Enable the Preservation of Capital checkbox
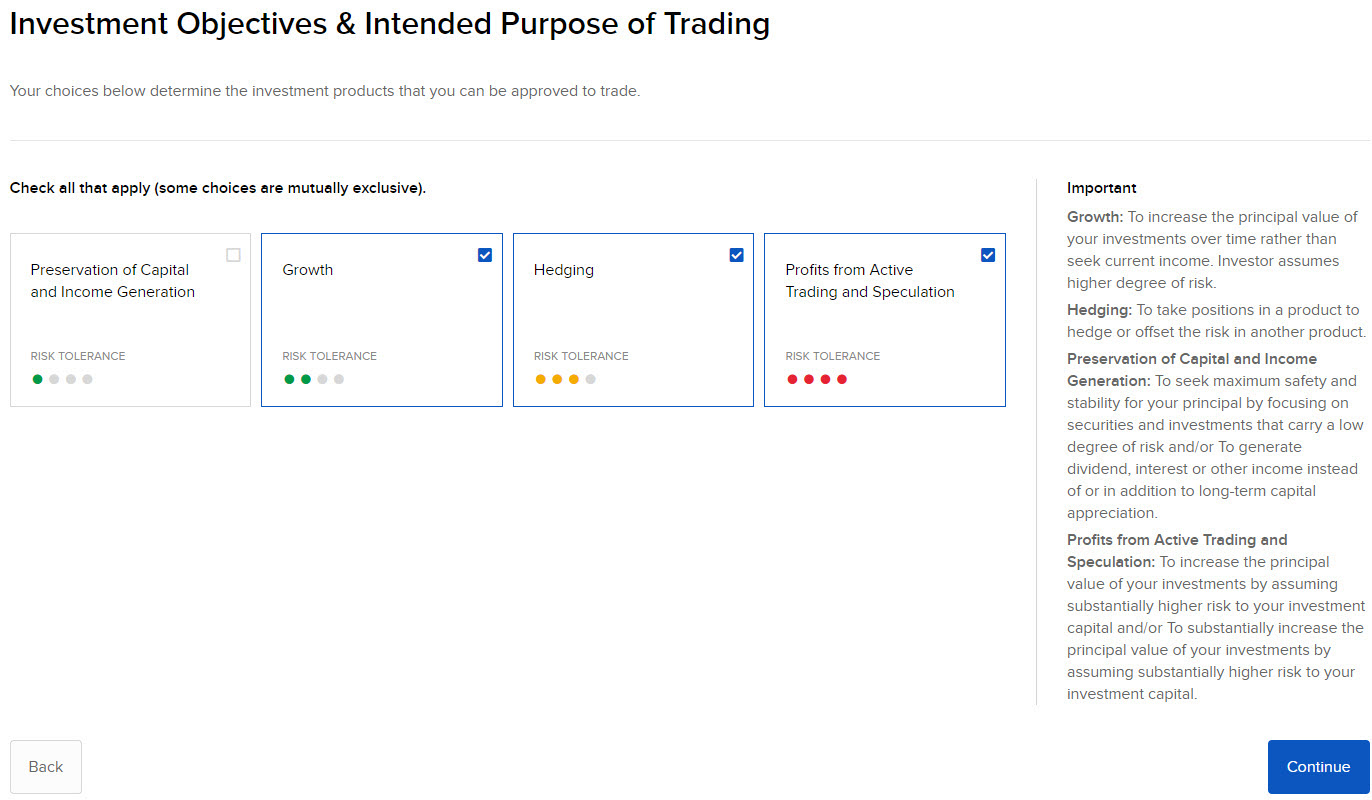 point(233,255)
